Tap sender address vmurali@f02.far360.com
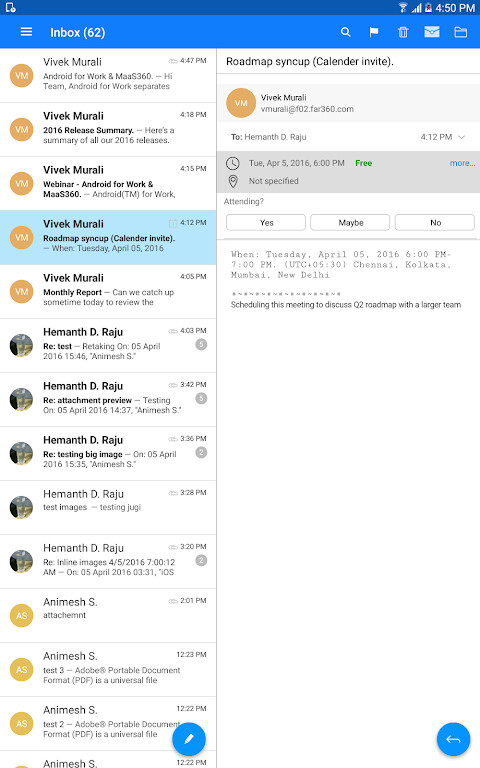This screenshot has height=768, width=480. 307,109
